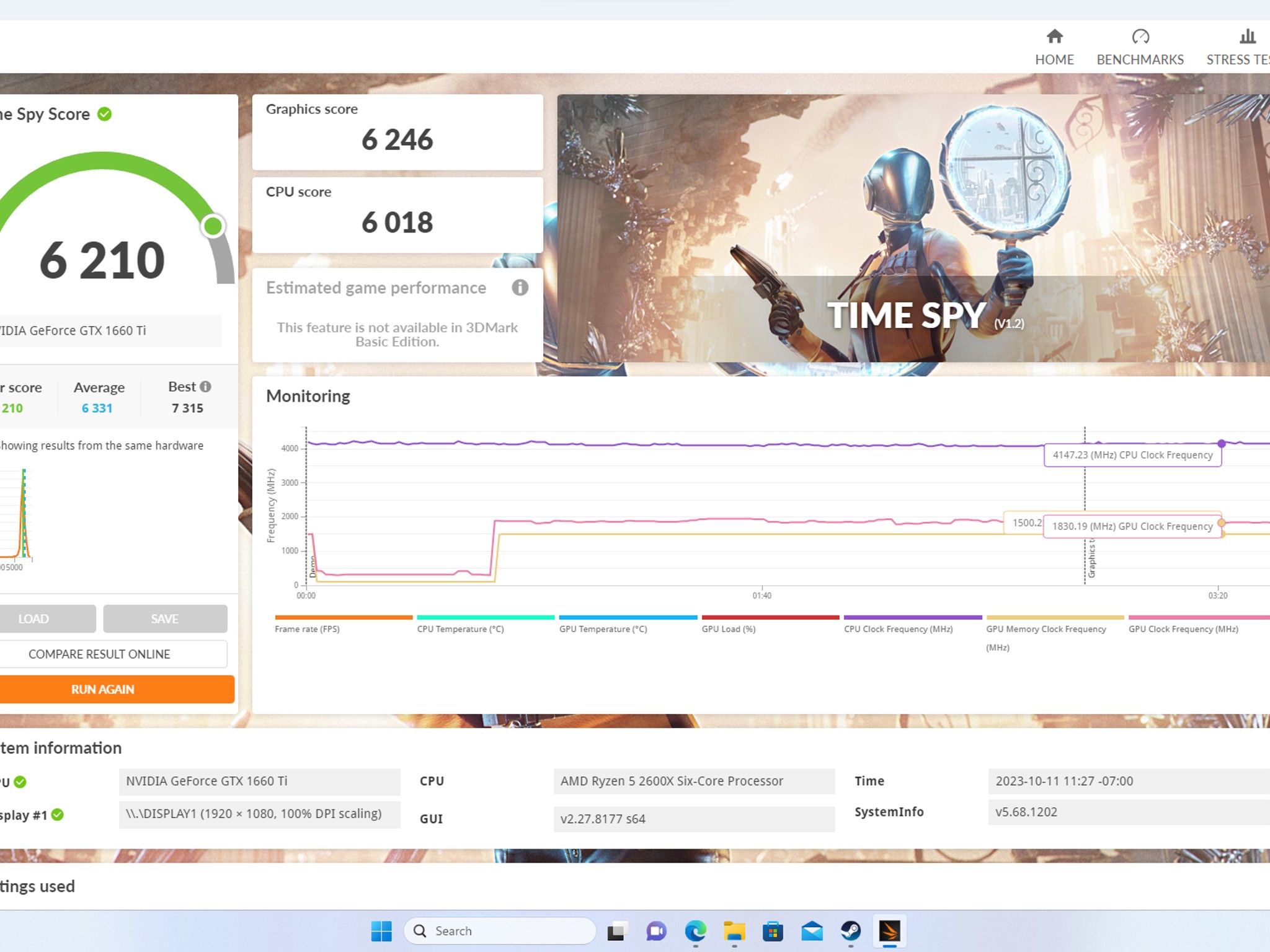Click the green validation check by Spy Score

click(x=105, y=114)
